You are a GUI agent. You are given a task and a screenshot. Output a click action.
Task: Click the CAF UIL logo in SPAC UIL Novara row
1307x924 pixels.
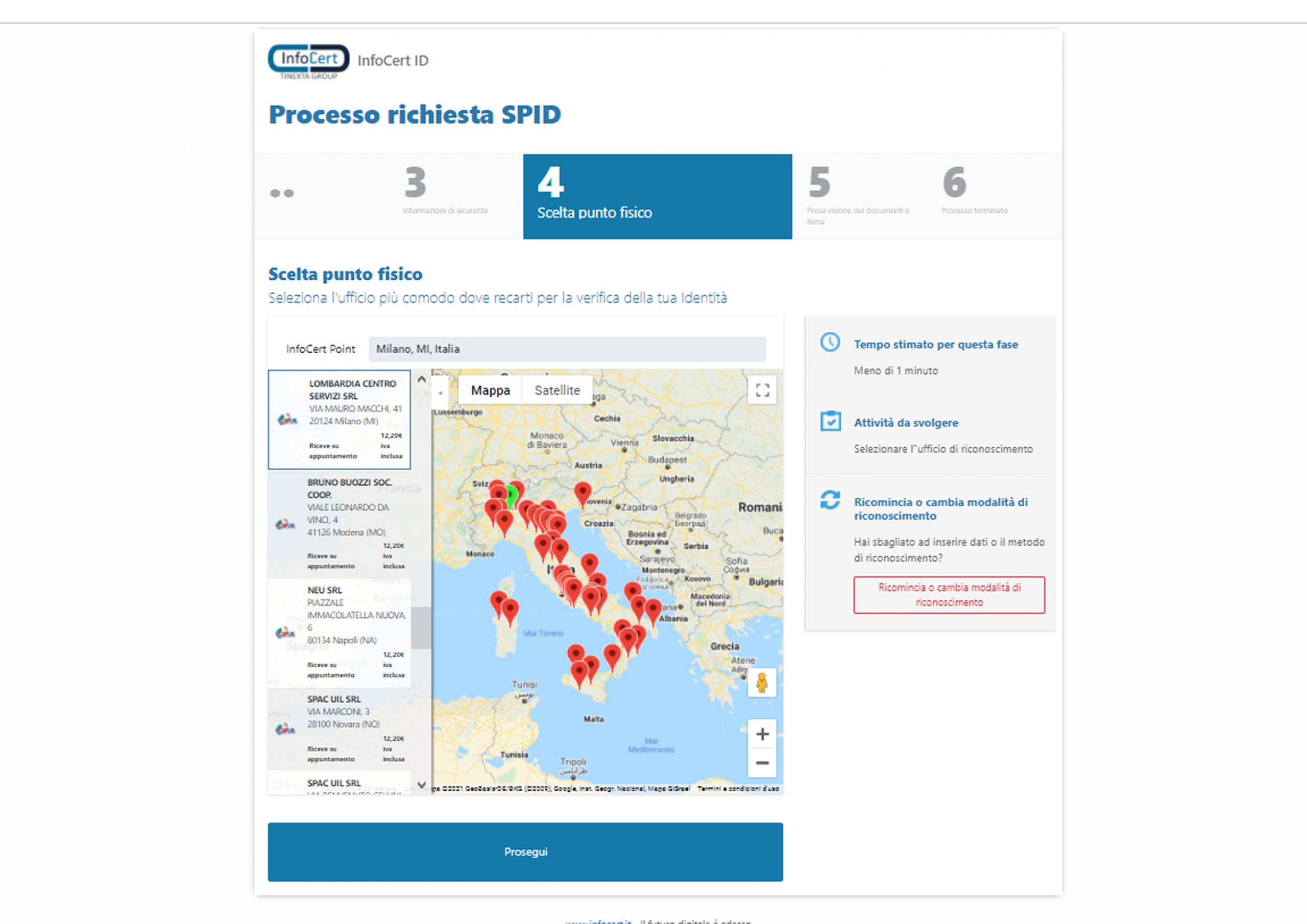pyautogui.click(x=285, y=730)
